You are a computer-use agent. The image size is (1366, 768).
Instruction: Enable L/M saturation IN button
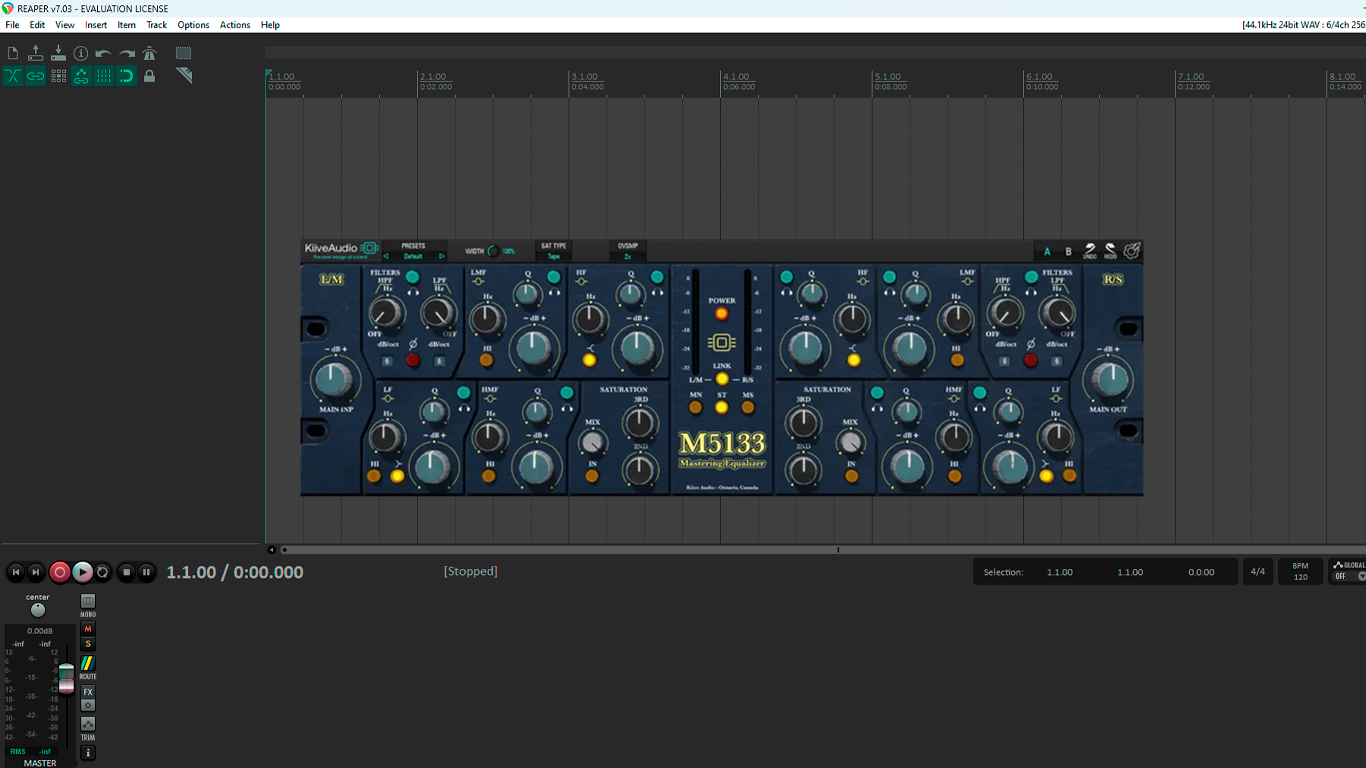[592, 477]
